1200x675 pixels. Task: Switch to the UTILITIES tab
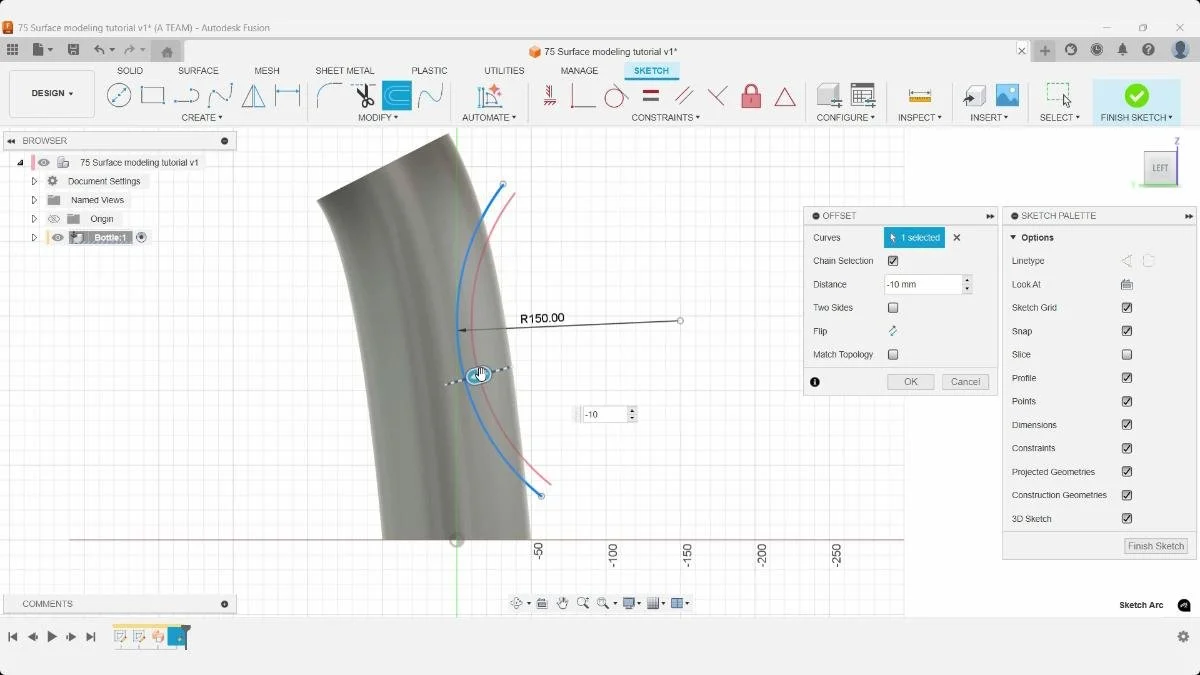coord(504,71)
